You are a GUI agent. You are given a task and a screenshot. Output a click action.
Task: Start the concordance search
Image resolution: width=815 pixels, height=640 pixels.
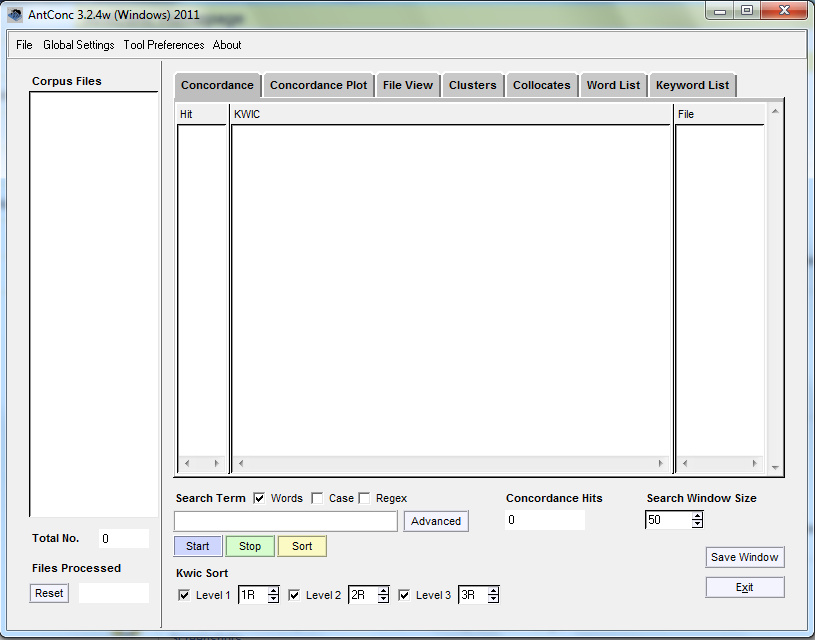[x=198, y=546]
